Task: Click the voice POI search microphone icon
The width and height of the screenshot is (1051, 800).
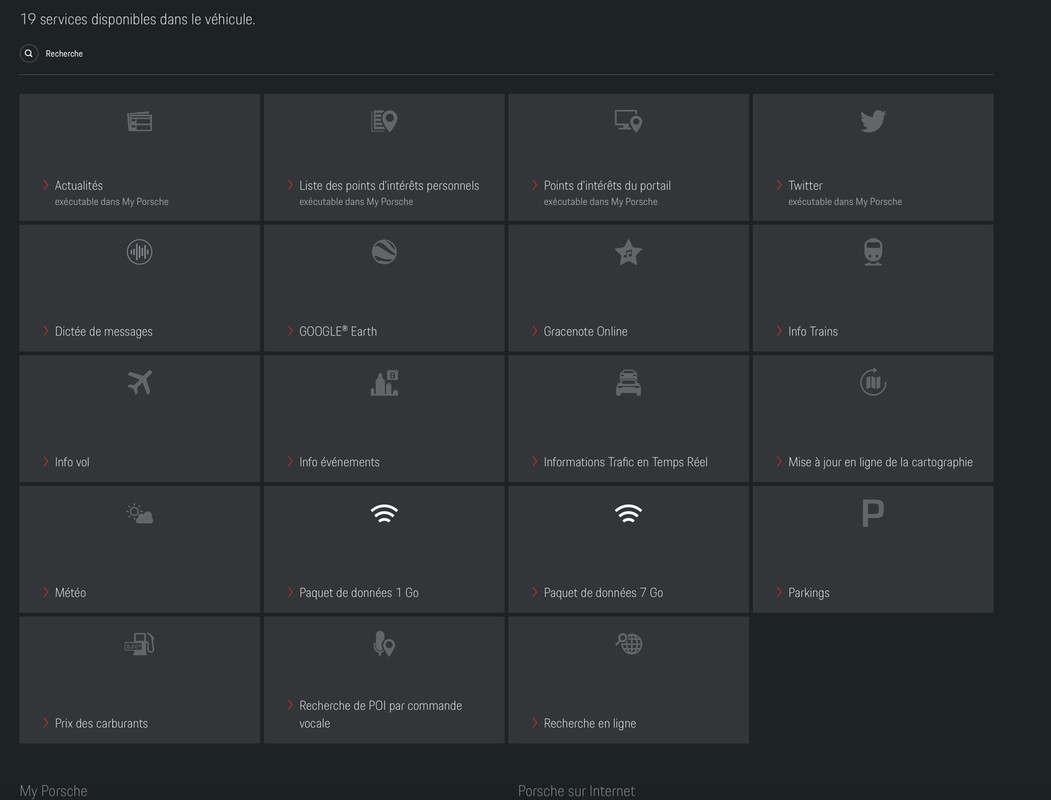Action: tap(384, 644)
